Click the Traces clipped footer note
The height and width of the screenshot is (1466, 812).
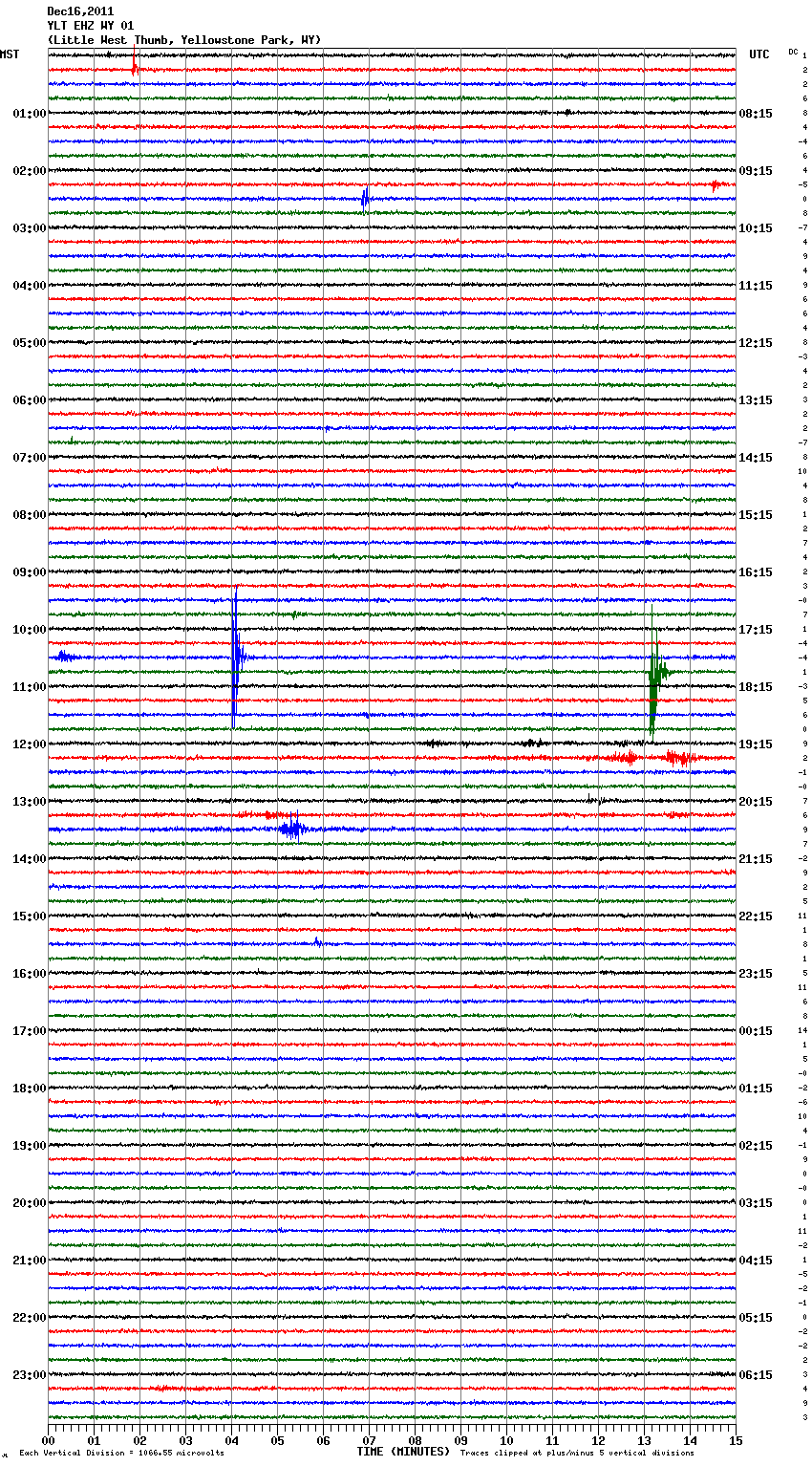577,1454
